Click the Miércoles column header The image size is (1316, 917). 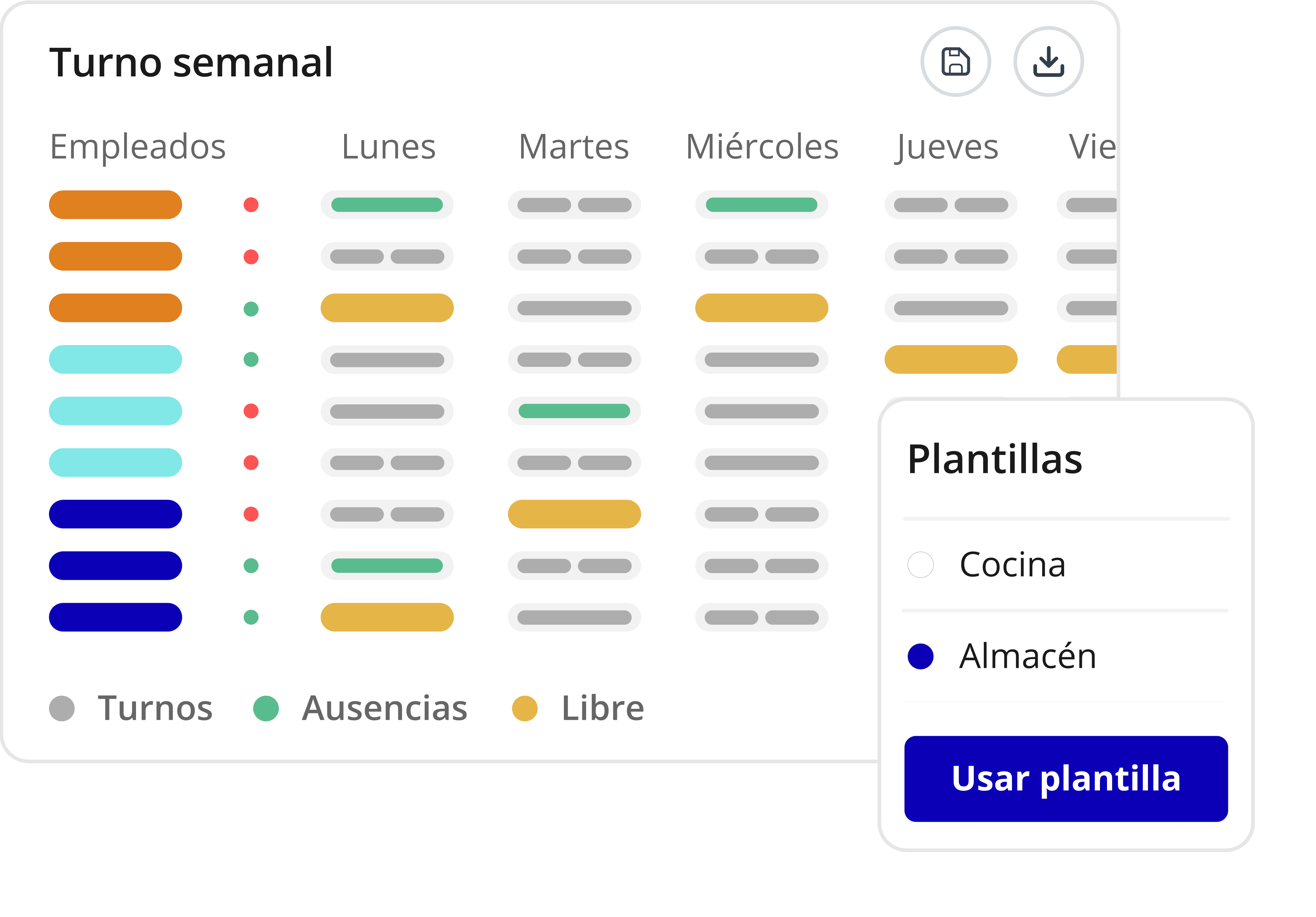pos(762,147)
